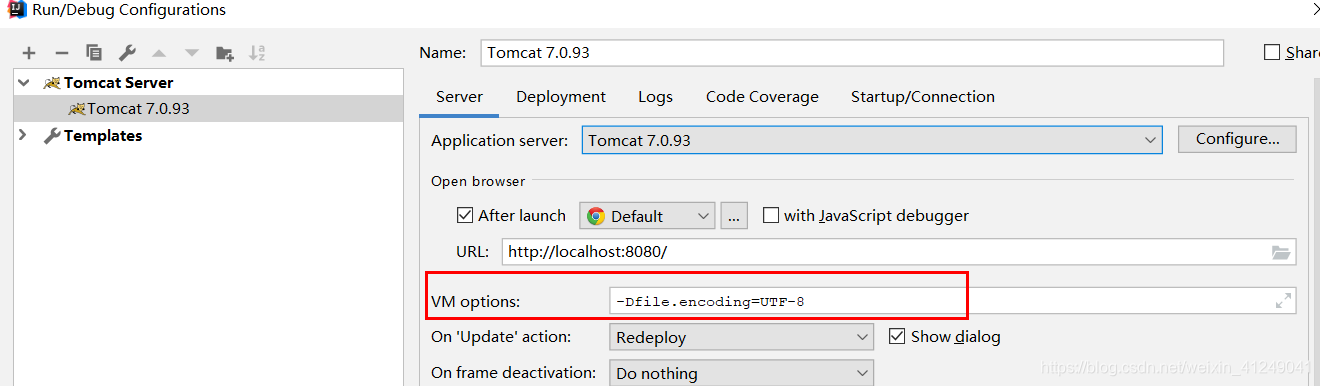The image size is (1320, 386).
Task: Switch to the Code Coverage tab
Action: pyautogui.click(x=762, y=97)
